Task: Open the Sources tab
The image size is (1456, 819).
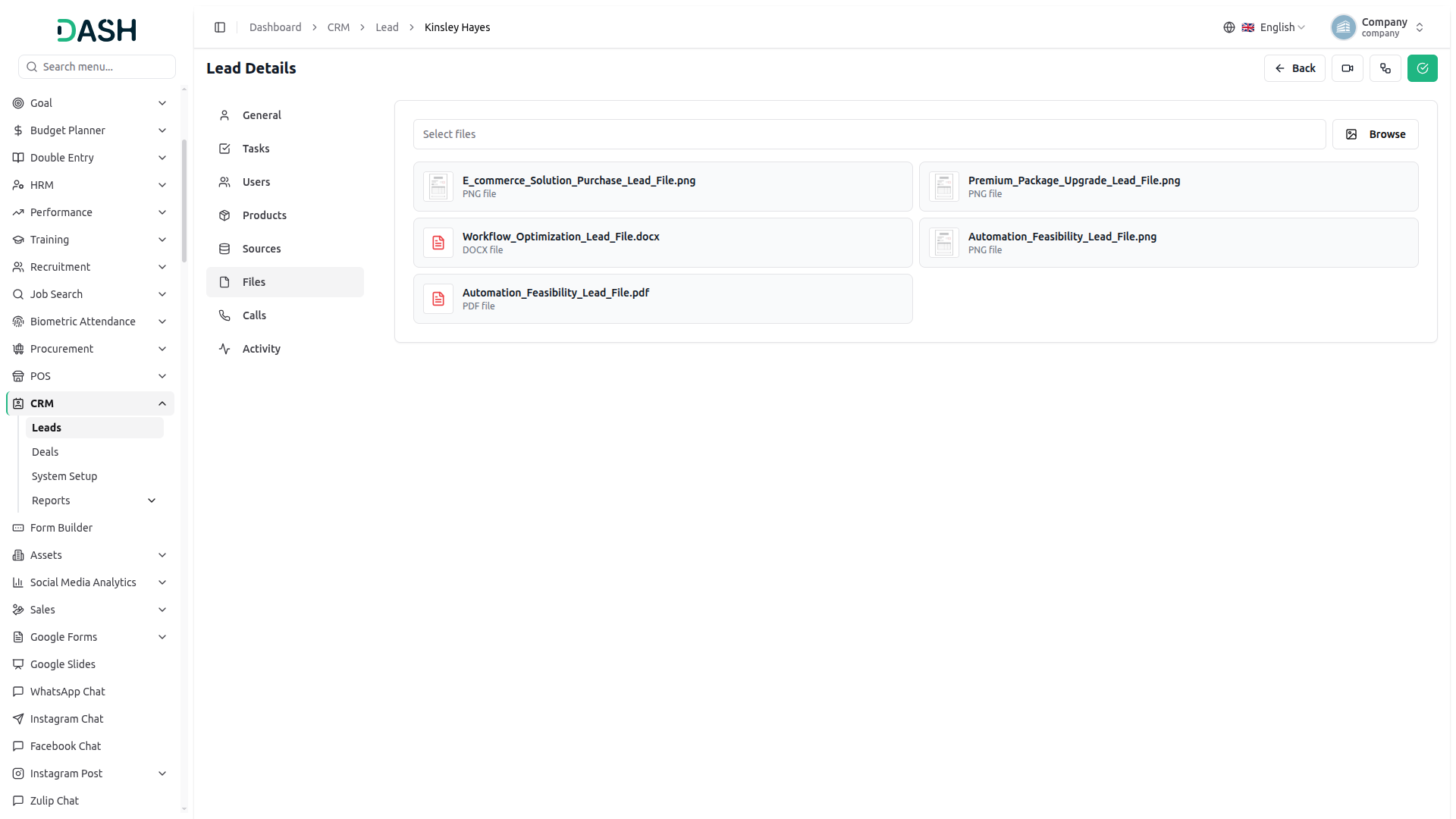Action: click(285, 249)
